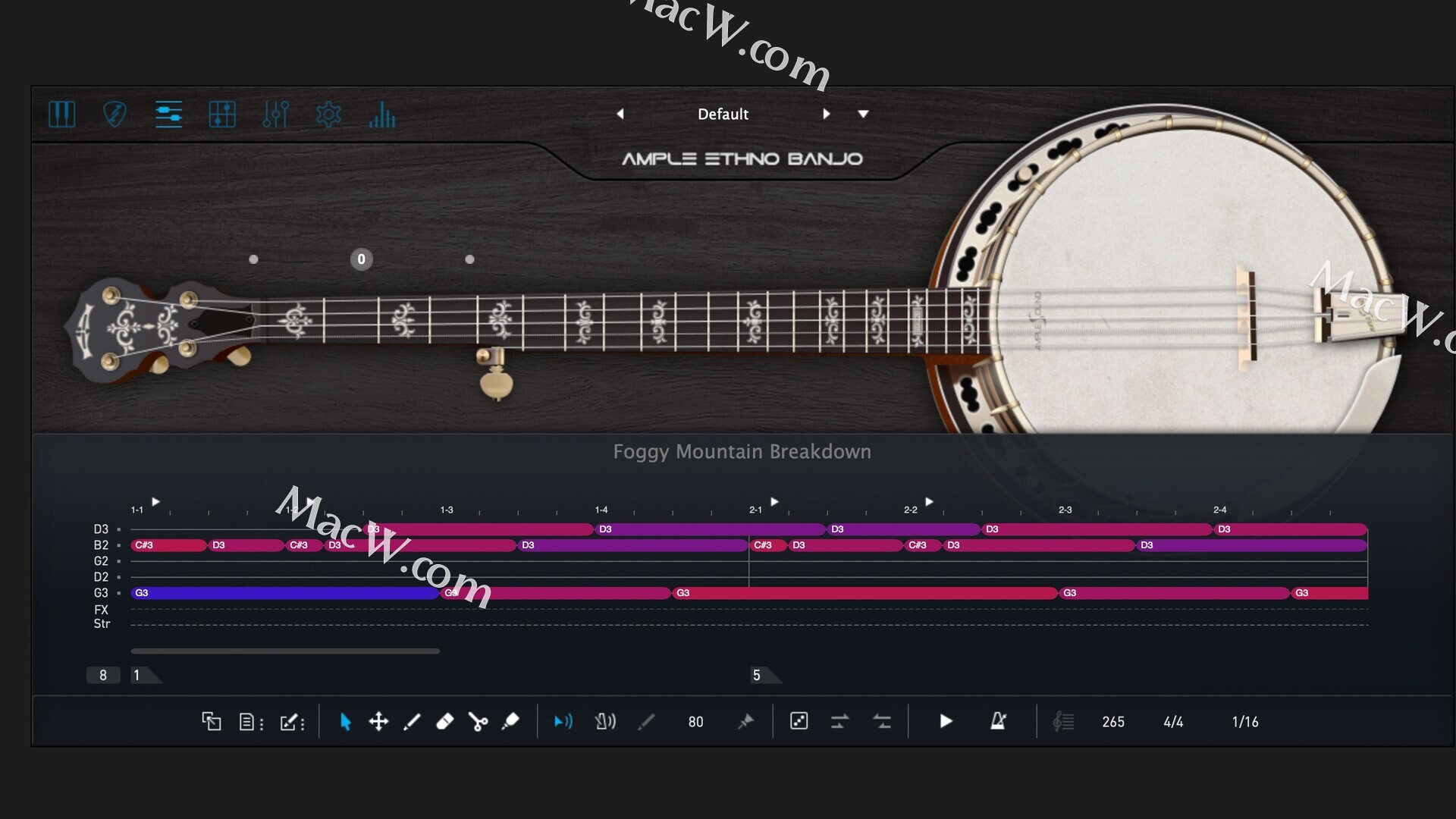This screenshot has width=1456, height=819.
Task: Toggle the note audio preview speaker
Action: (x=563, y=721)
